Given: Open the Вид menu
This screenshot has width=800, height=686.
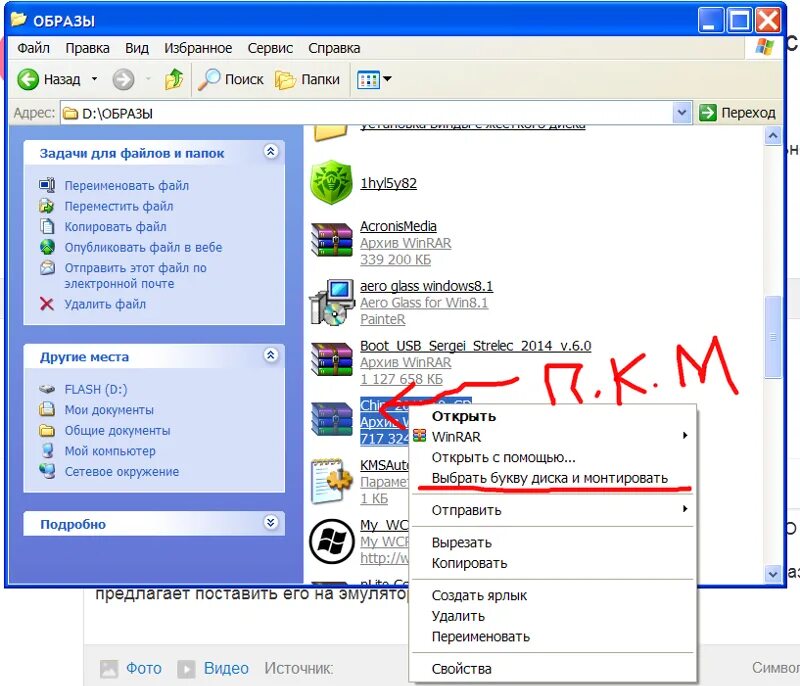Looking at the screenshot, I should point(137,48).
